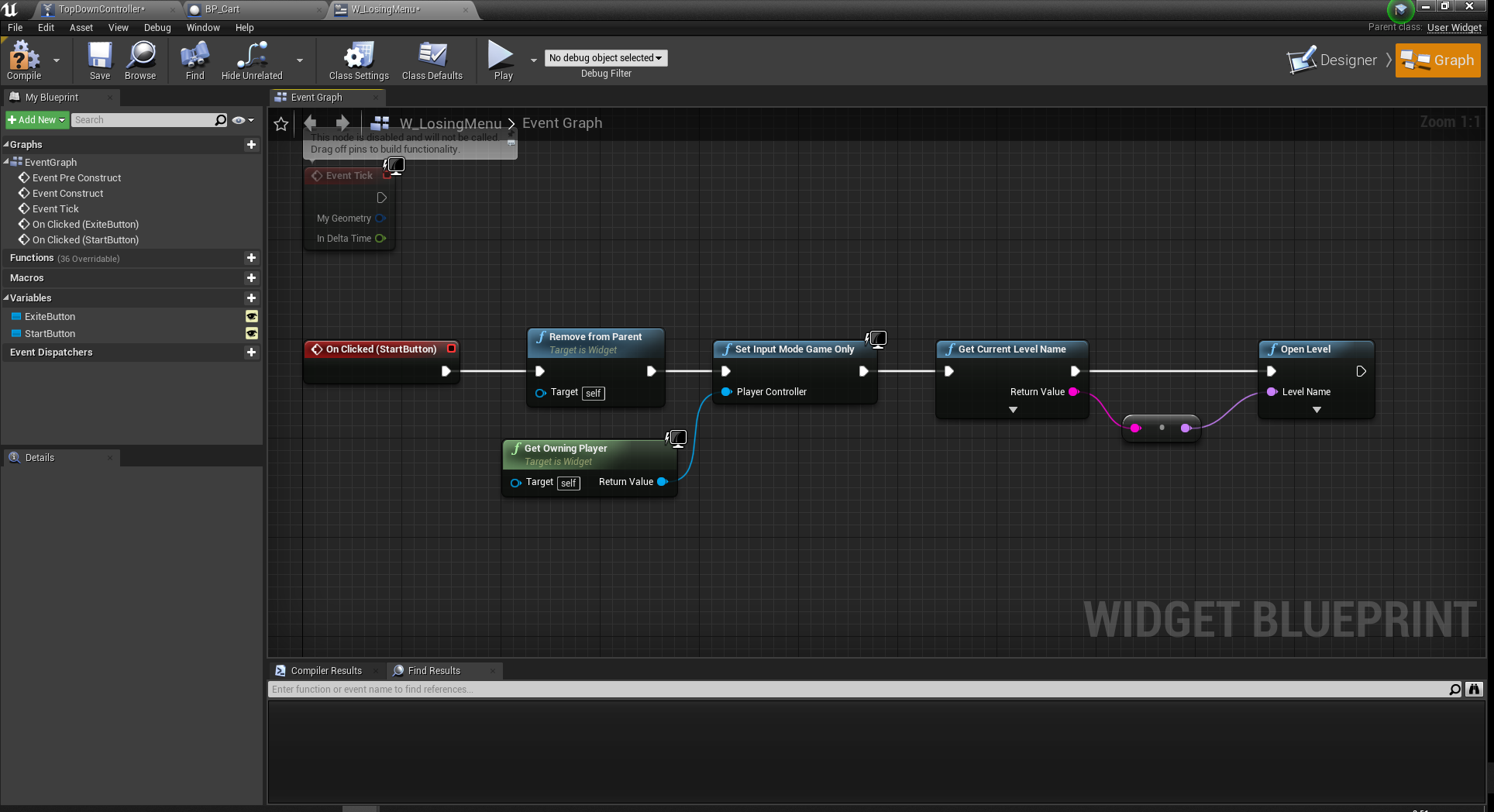Image resolution: width=1494 pixels, height=812 pixels.
Task: Open Play options dropdown arrow
Action: tap(533, 60)
